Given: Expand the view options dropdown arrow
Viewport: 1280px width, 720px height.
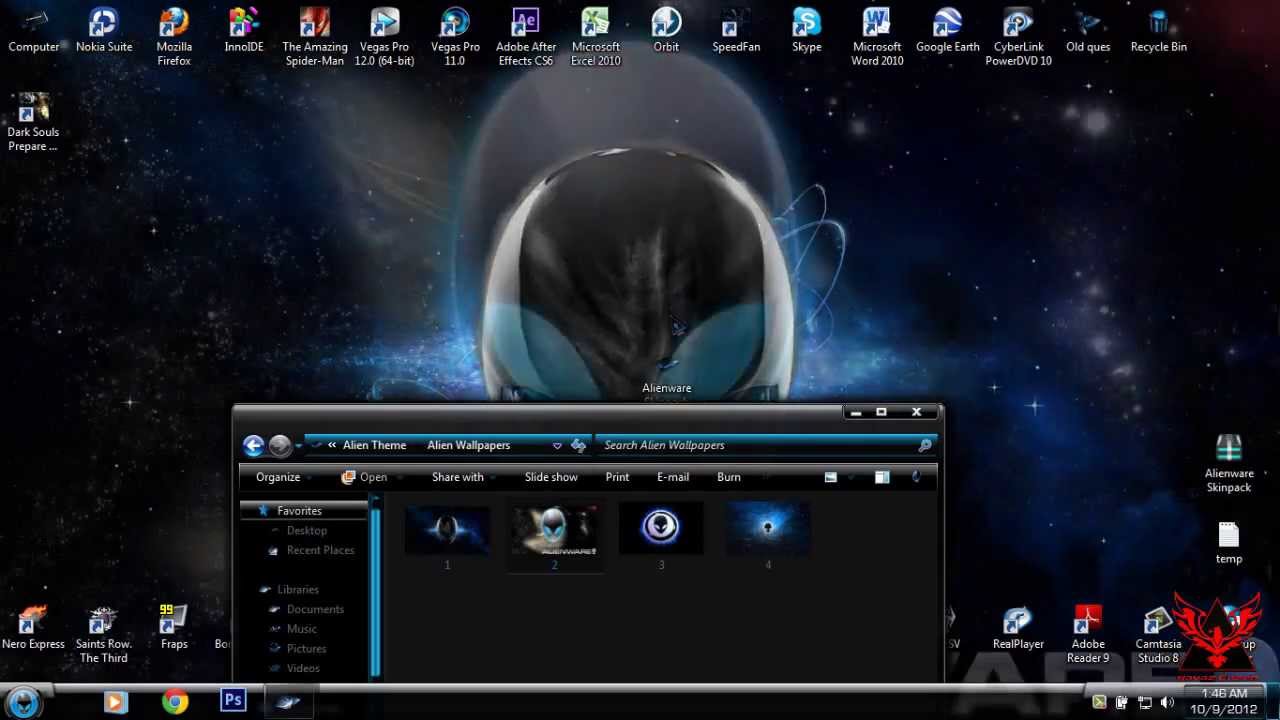Looking at the screenshot, I should pyautogui.click(x=851, y=477).
